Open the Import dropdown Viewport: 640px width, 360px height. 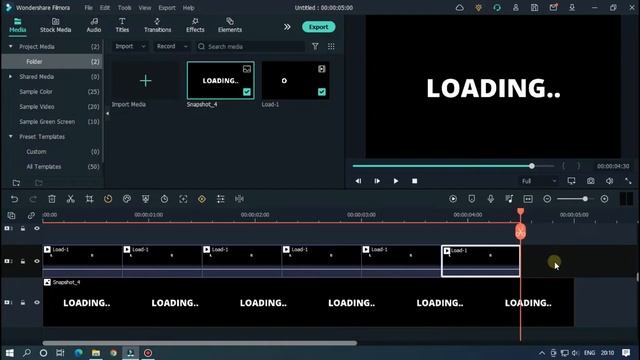pos(130,47)
